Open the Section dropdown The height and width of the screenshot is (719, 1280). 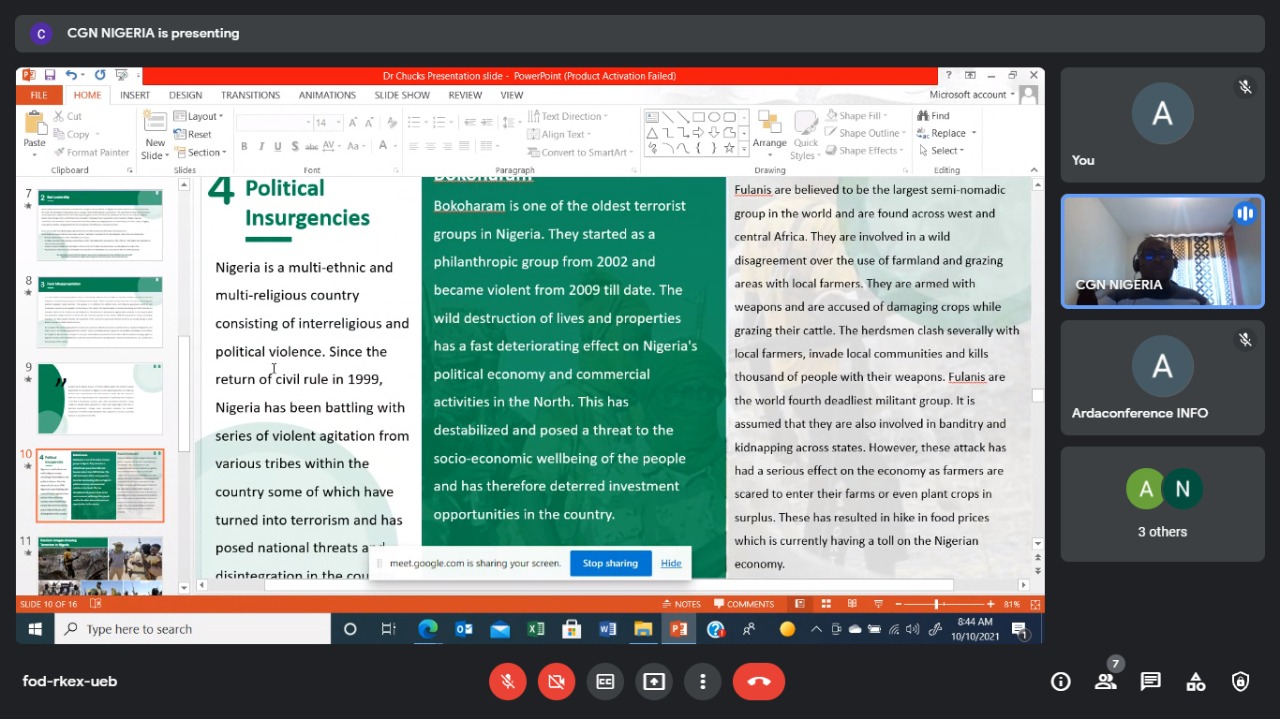click(x=200, y=152)
